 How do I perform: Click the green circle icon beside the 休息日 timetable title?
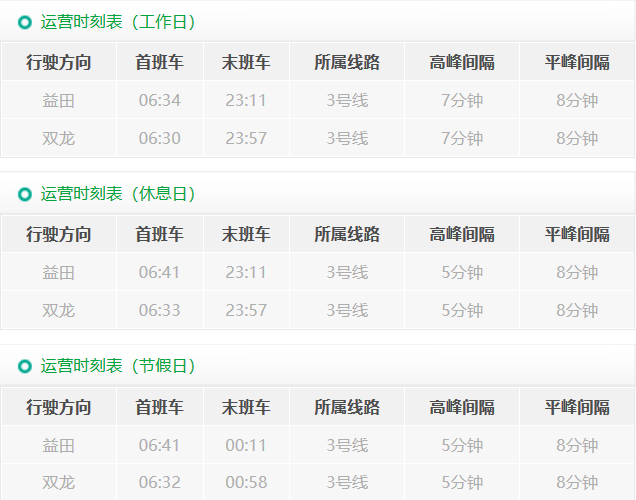[x=25, y=194]
